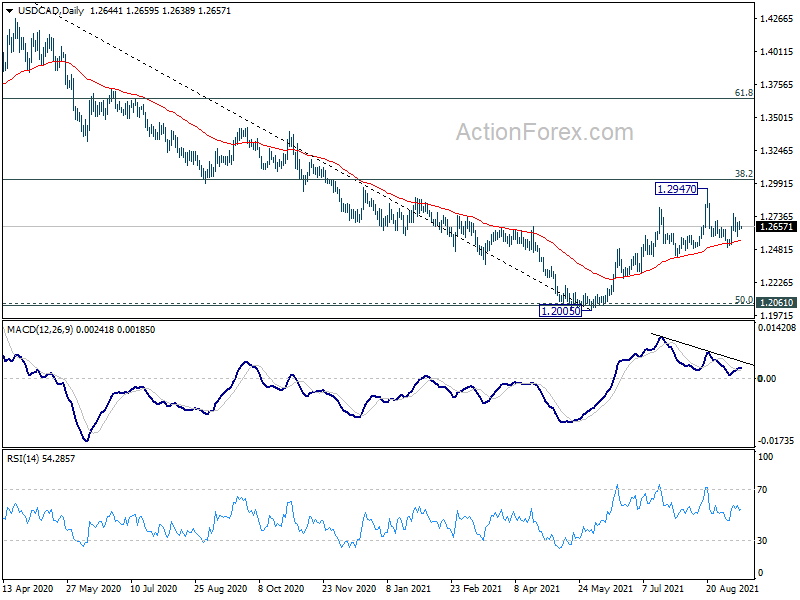
Task: Click the RSI 70 level label
Action: coord(762,489)
